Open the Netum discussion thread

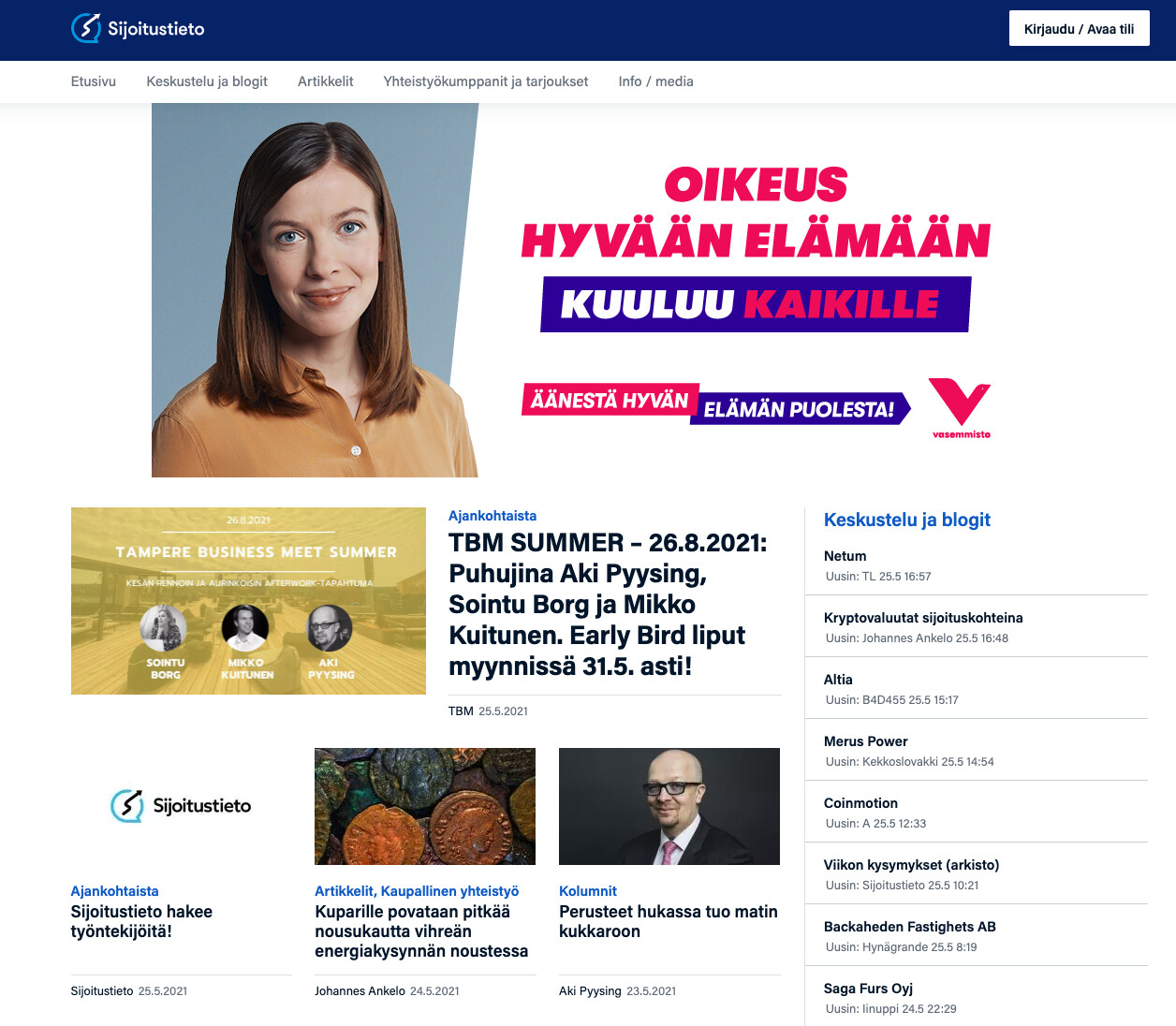pos(845,556)
